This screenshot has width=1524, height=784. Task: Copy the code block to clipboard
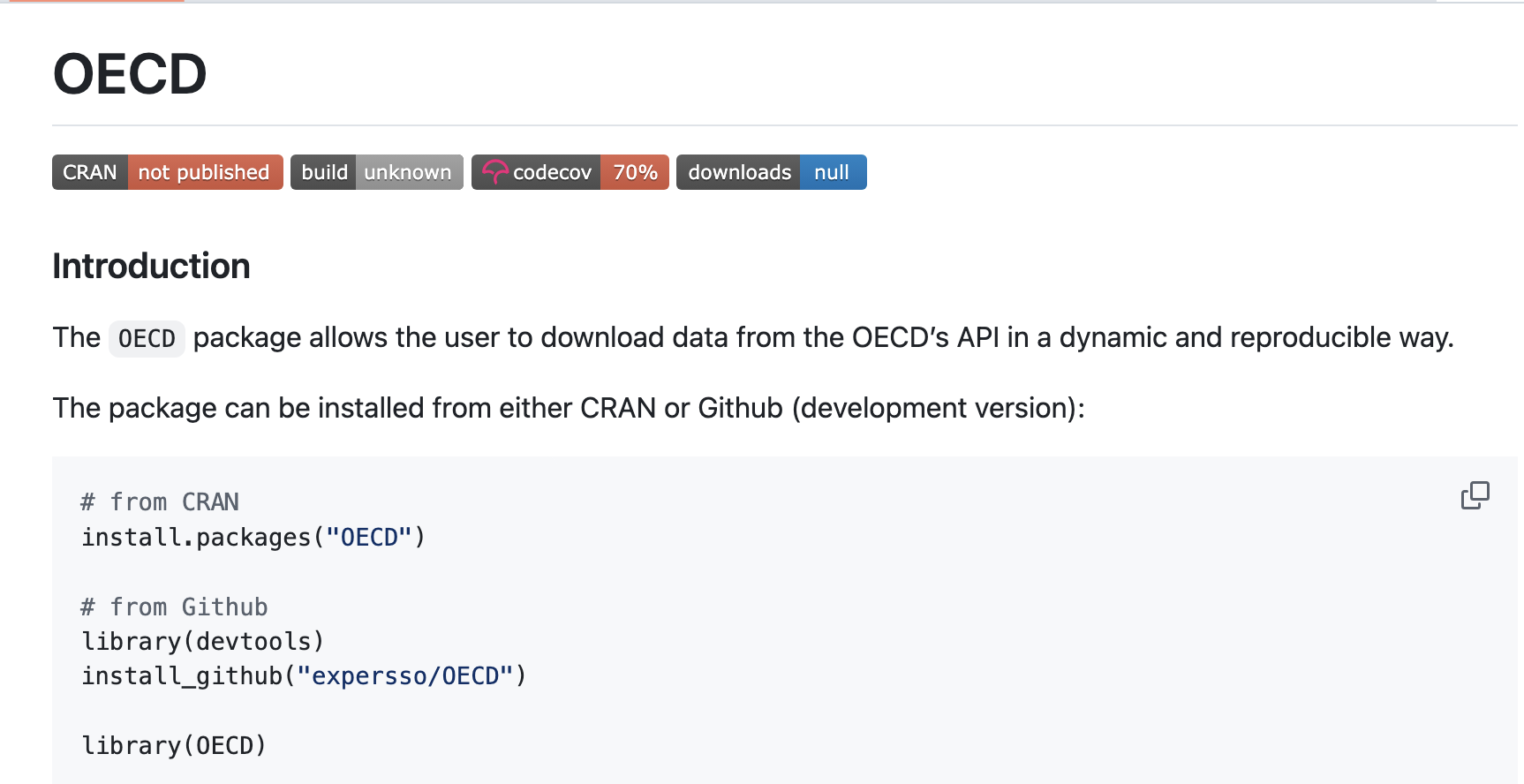pos(1475,495)
